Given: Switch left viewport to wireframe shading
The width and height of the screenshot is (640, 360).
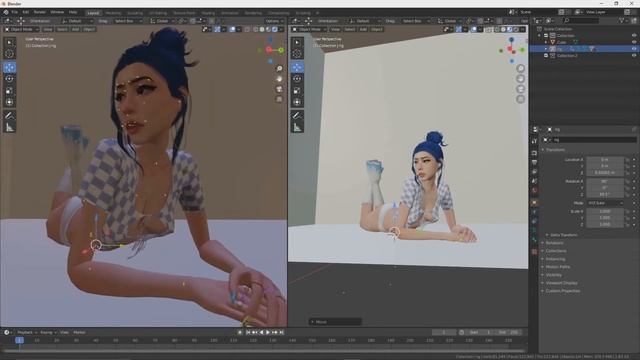Looking at the screenshot, I should 256,29.
